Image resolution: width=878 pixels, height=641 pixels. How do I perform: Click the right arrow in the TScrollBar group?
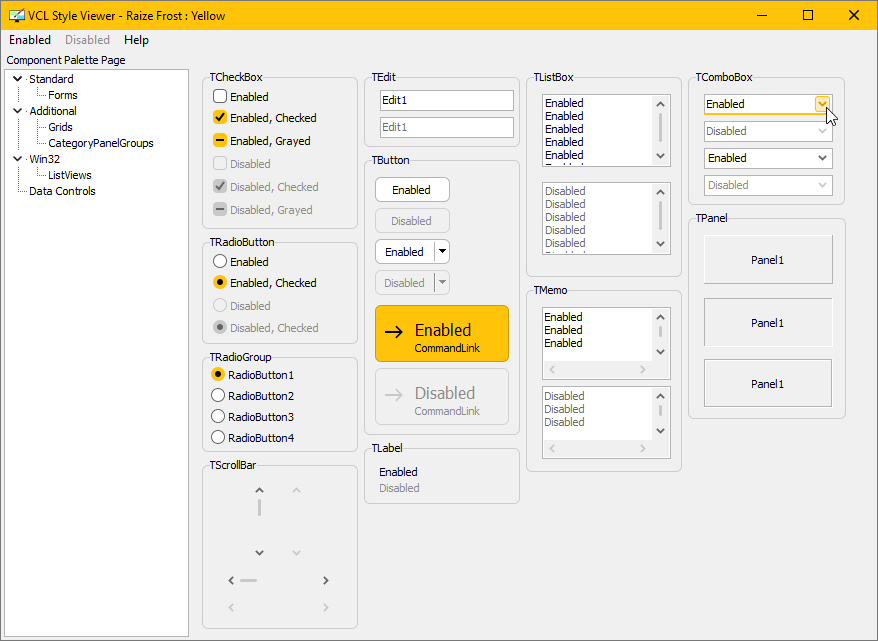(x=325, y=580)
